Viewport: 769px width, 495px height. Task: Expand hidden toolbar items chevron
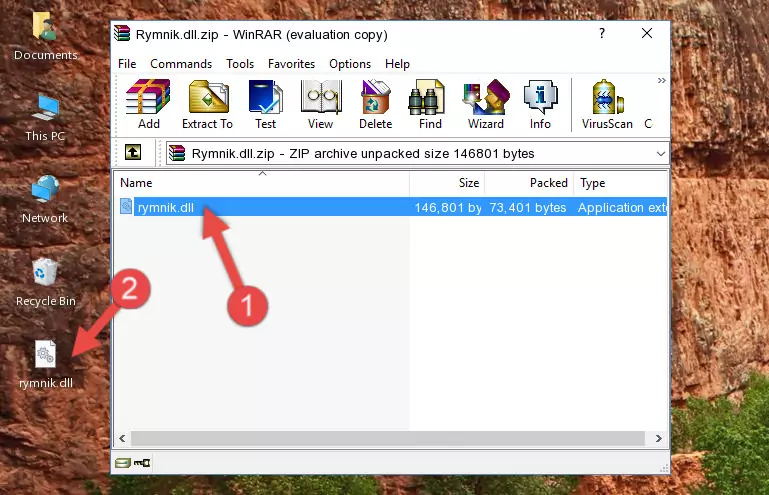662,80
